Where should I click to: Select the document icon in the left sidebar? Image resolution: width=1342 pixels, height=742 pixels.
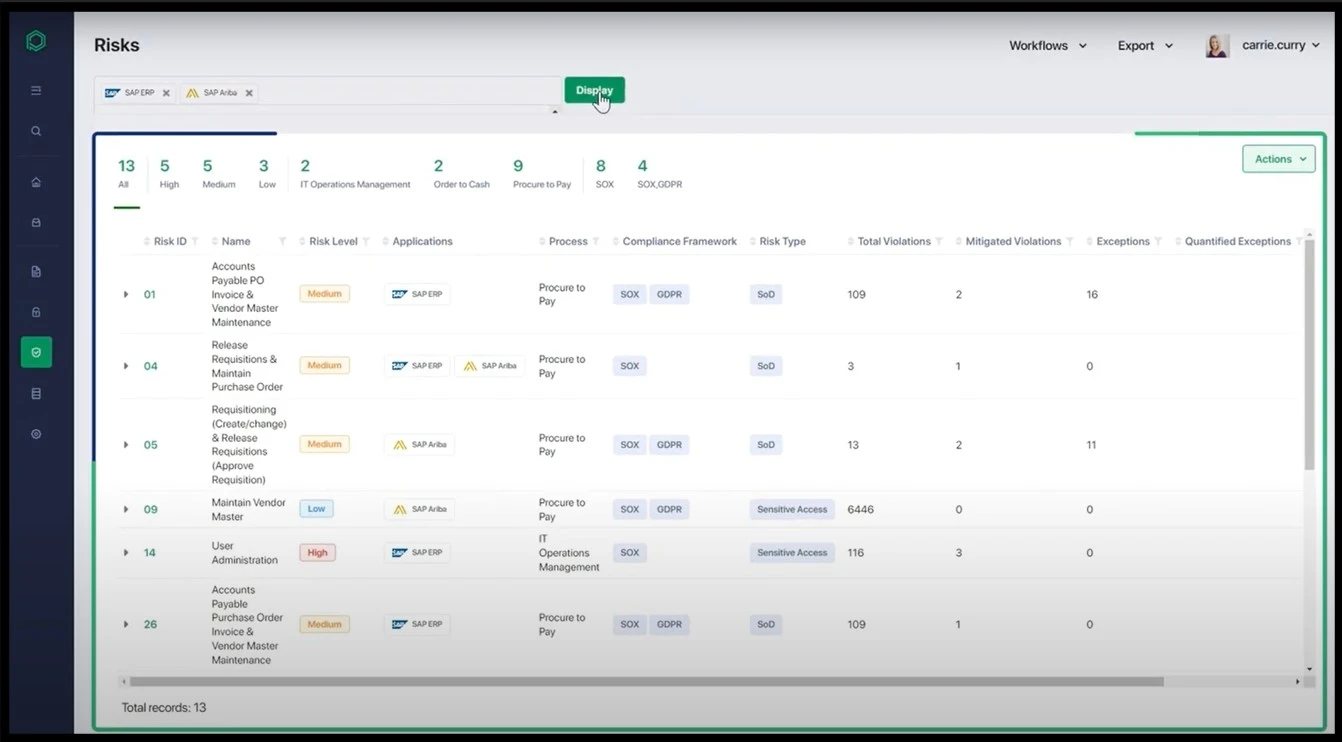[x=36, y=271]
